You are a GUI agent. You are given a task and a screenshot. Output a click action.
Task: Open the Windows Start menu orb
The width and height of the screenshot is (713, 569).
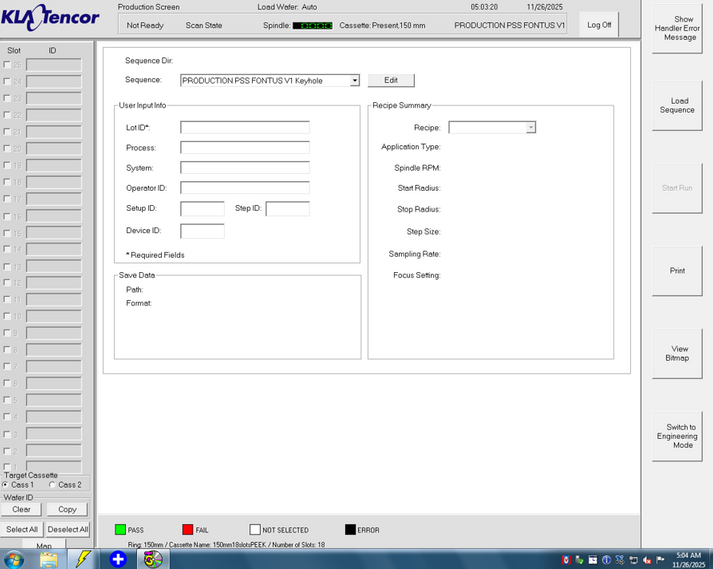point(14,559)
